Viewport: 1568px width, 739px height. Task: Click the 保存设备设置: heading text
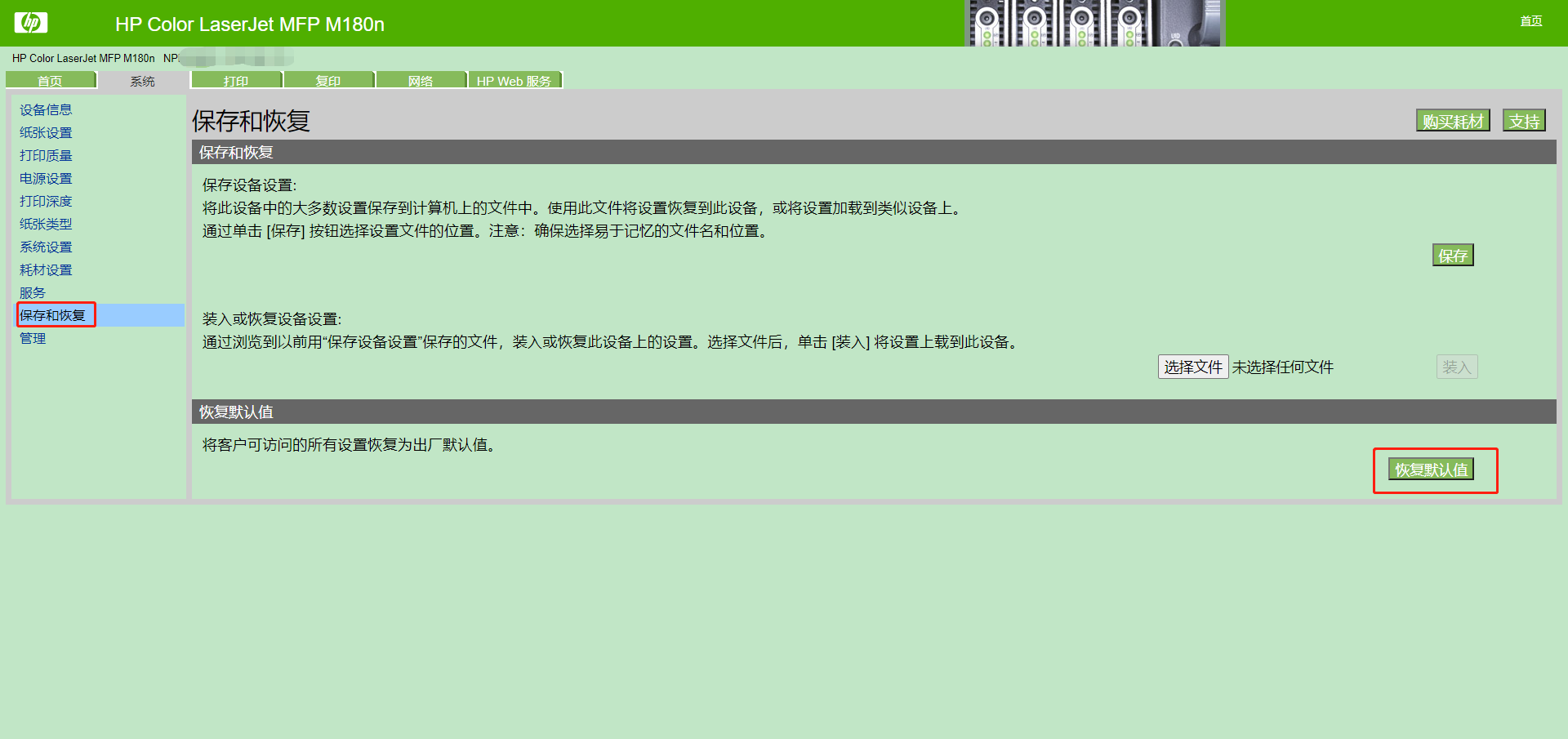pos(250,185)
